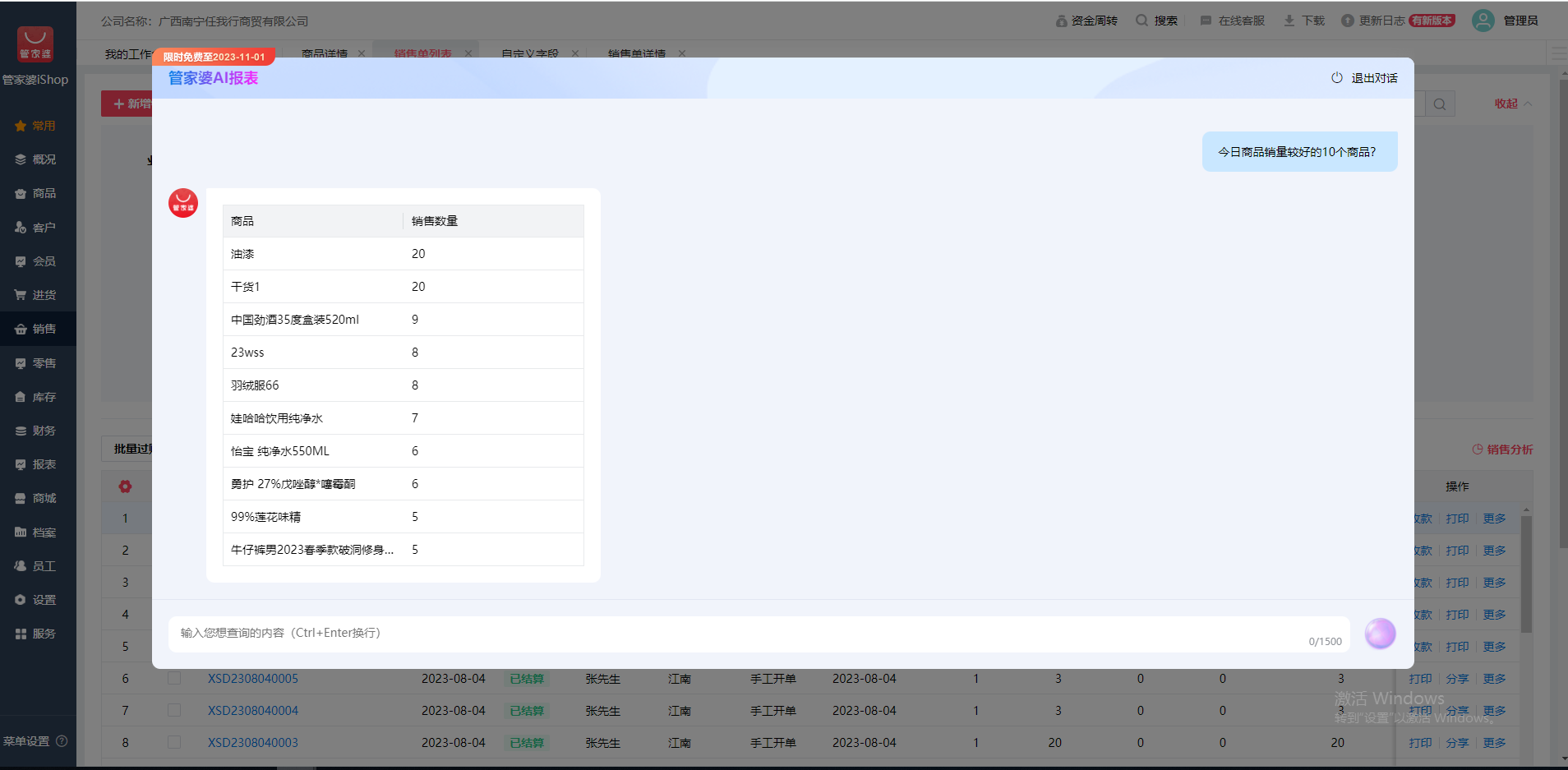Open 销售分析 sales analysis link
This screenshot has width=1568, height=770.
(1502, 450)
